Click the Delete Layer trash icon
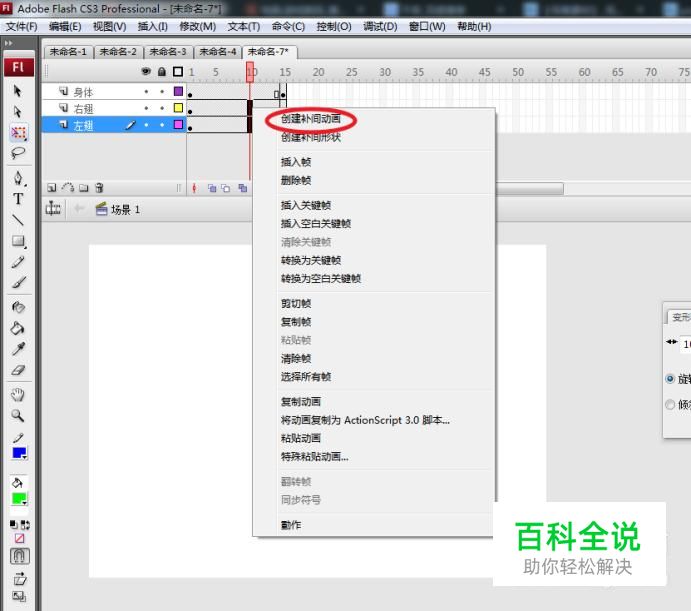Screen dimensions: 691x611 pos(100,188)
